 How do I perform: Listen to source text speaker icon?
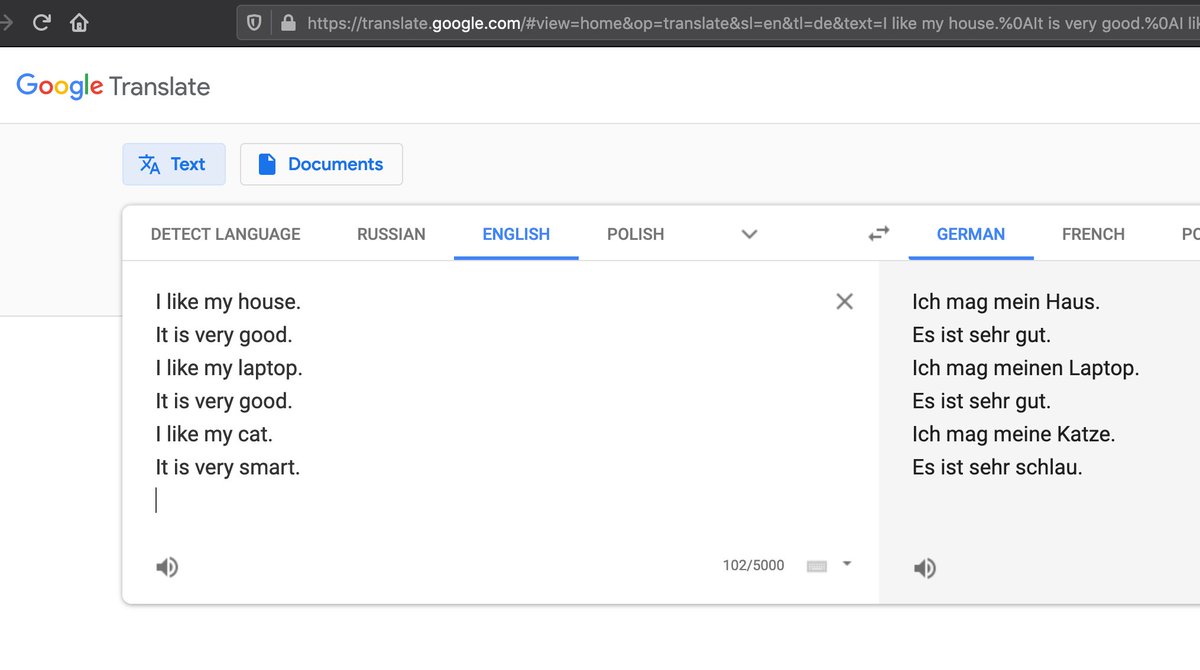coord(167,568)
